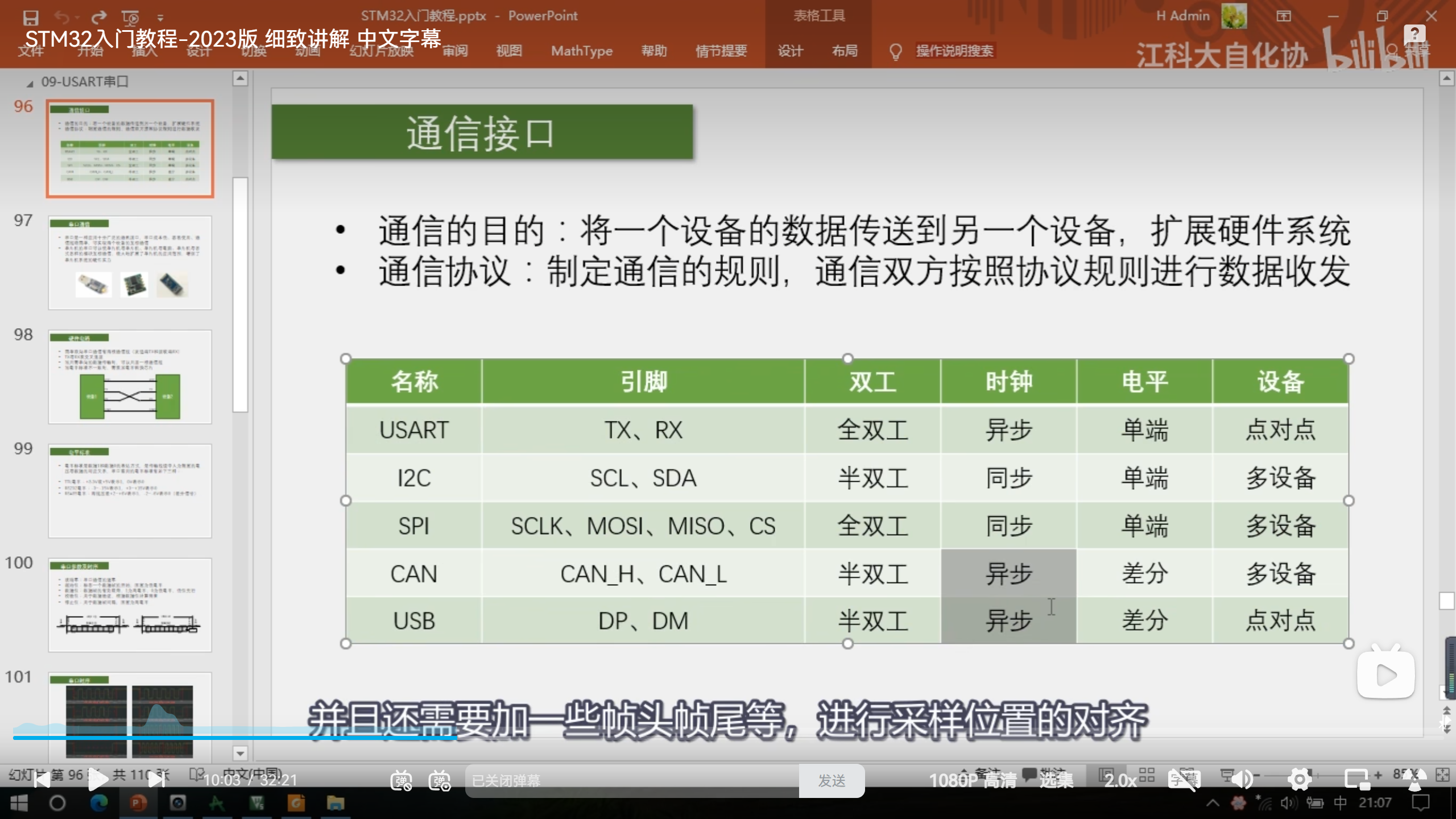Go to previous video episode
This screenshot has height=819, width=1456.
pos(41,780)
